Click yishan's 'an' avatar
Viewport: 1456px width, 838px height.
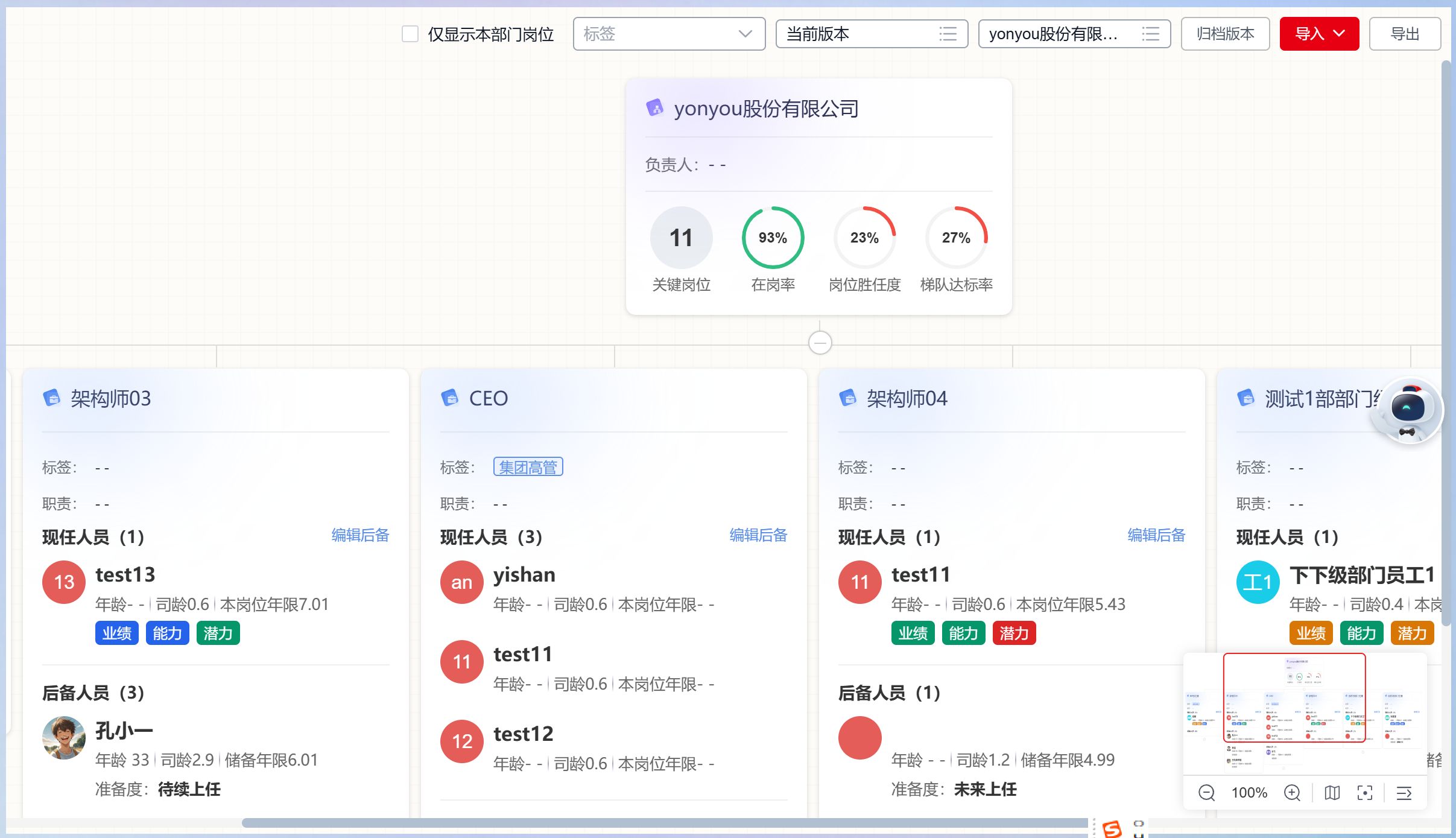pyautogui.click(x=462, y=582)
